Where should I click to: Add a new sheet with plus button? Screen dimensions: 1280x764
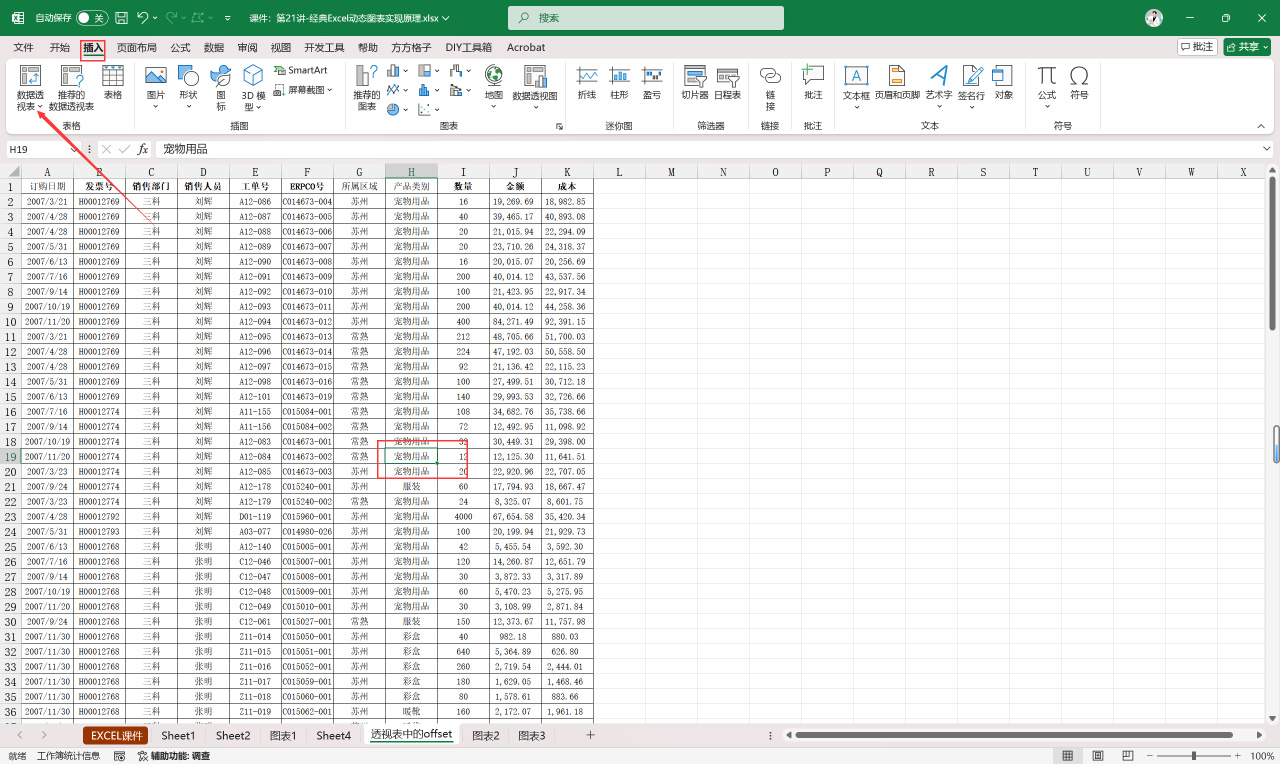point(590,735)
